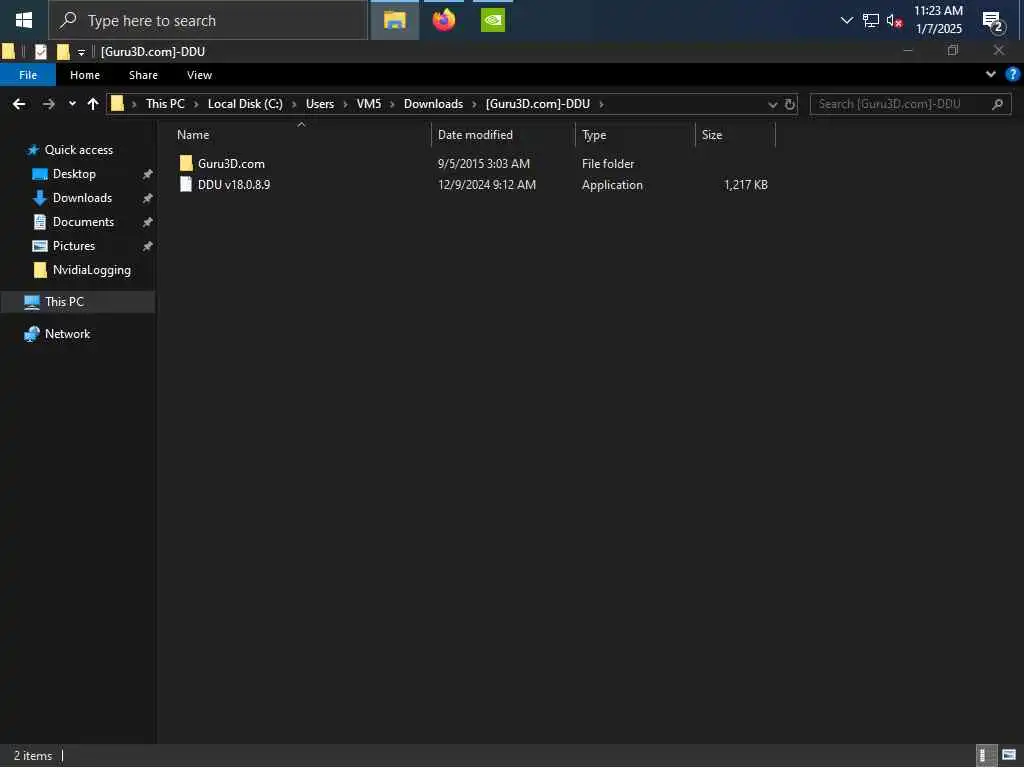The image size is (1024, 768).
Task: Click the 12/9/2024 9:12 AM date cell
Action: (x=487, y=185)
